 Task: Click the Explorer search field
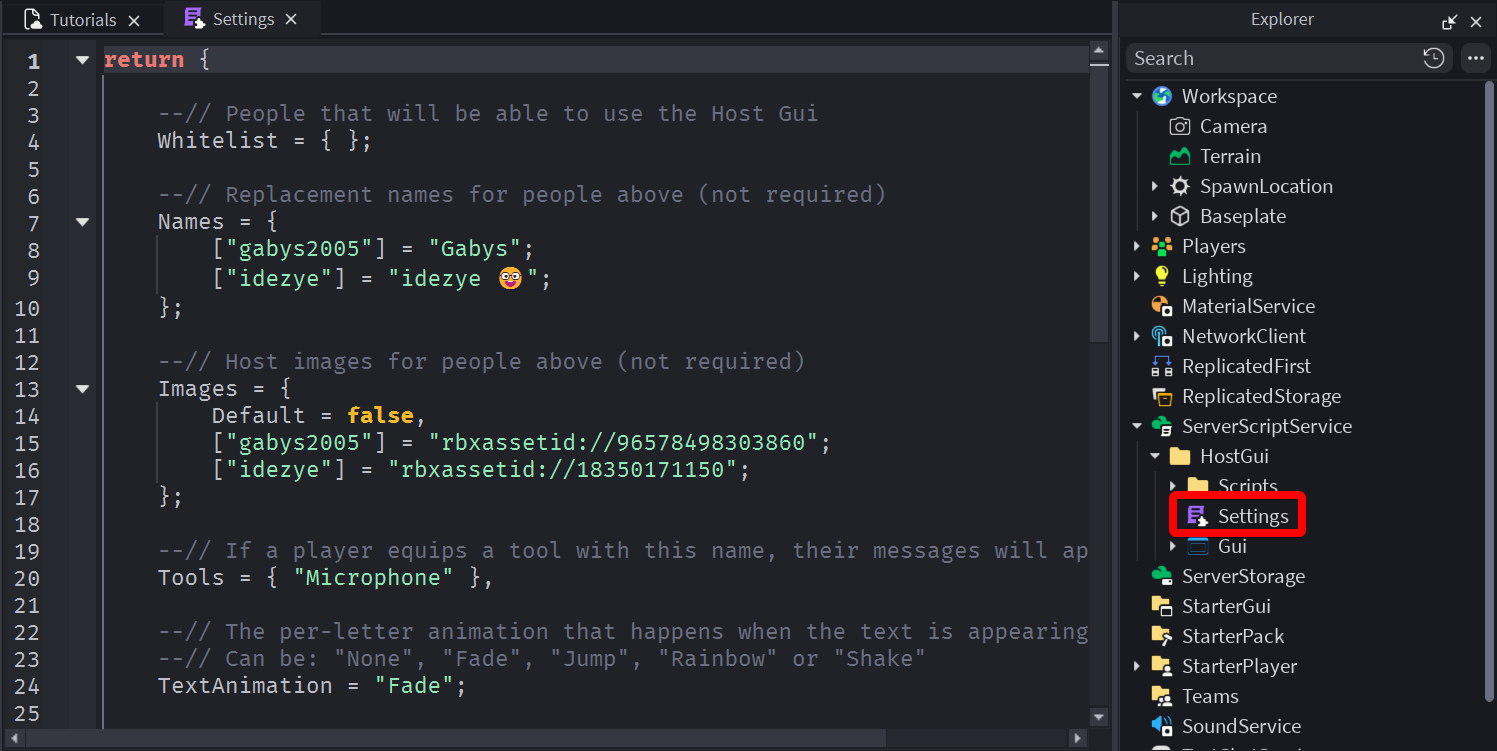tap(1270, 58)
